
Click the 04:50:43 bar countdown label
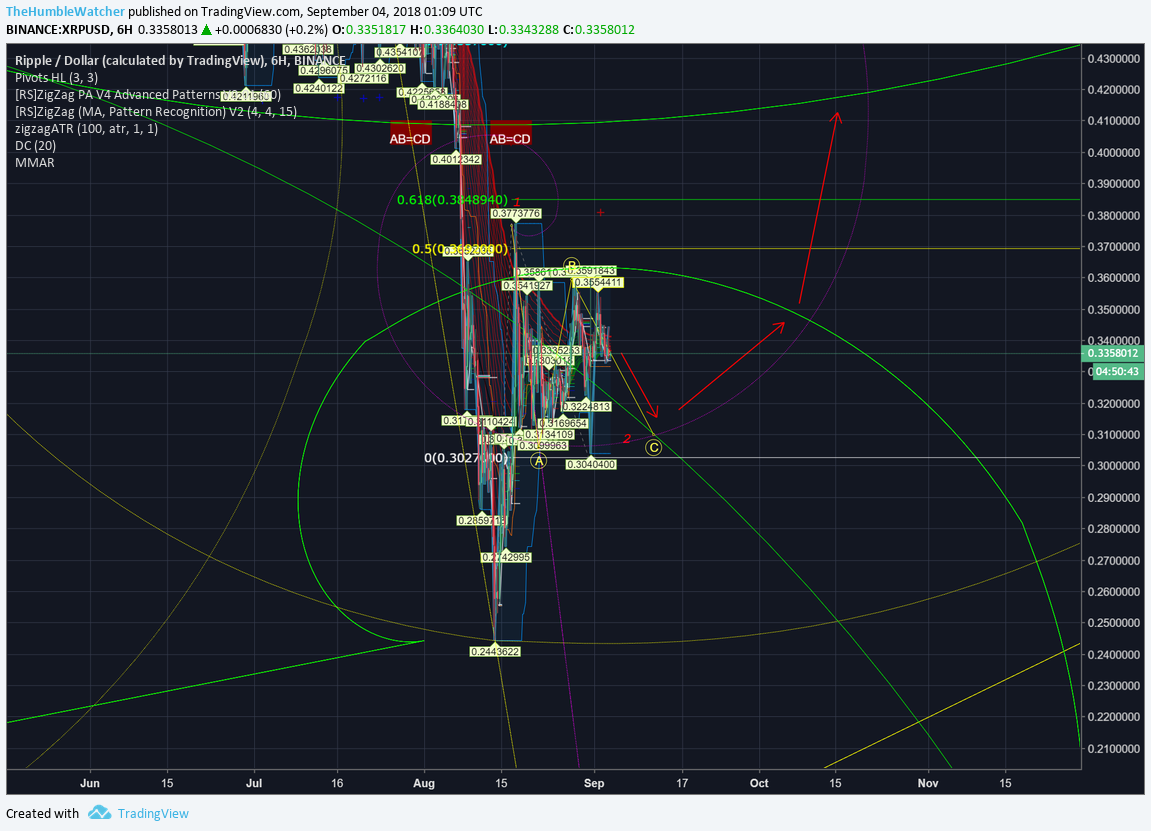click(1118, 371)
